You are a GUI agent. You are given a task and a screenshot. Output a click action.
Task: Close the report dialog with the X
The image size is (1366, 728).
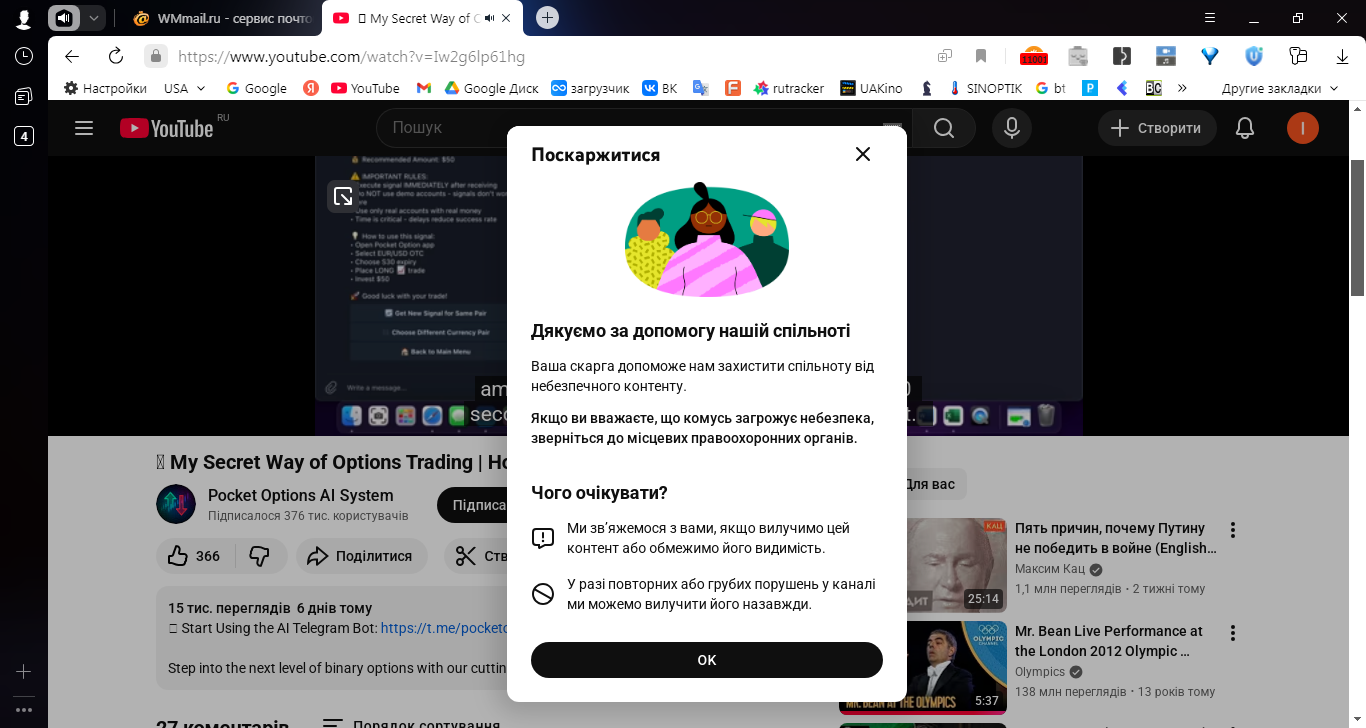863,154
